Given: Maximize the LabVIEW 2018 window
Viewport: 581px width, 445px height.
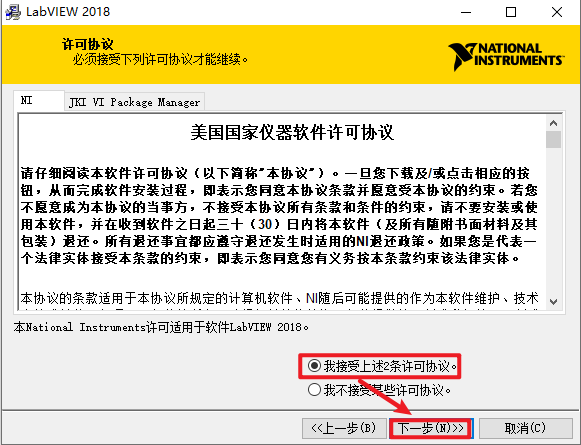Looking at the screenshot, I should [511, 12].
